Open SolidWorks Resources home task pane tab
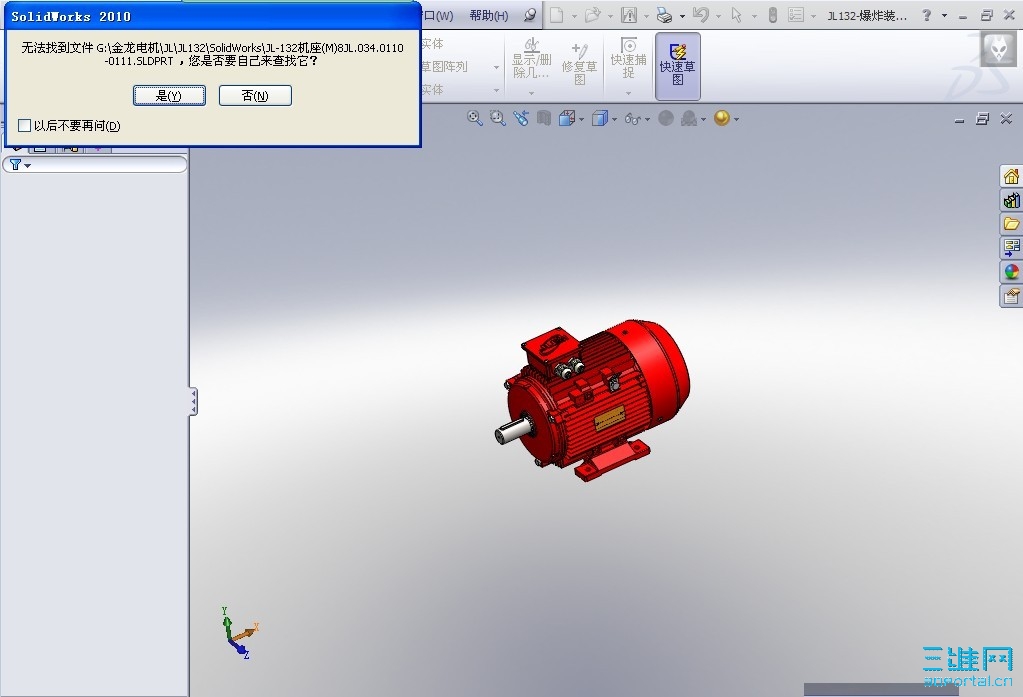 (x=1011, y=176)
